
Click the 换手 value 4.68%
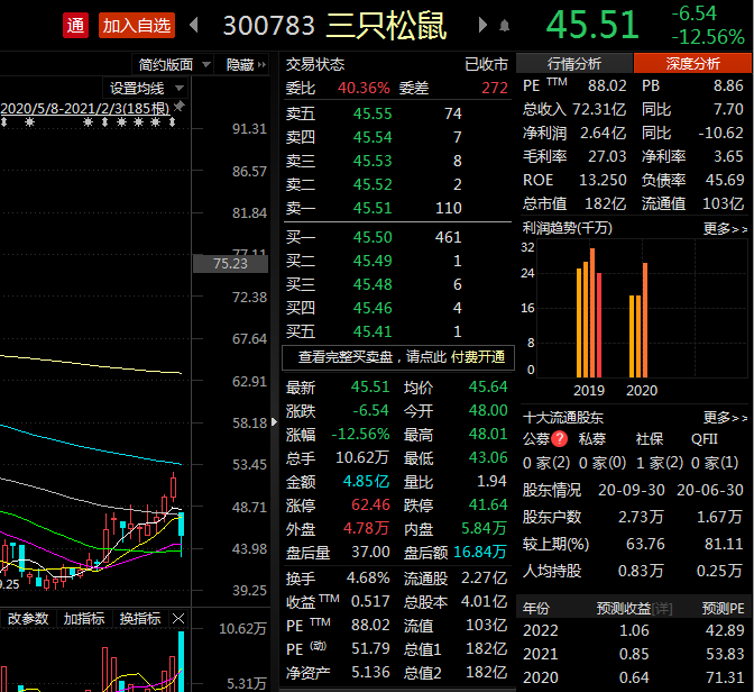tap(368, 578)
